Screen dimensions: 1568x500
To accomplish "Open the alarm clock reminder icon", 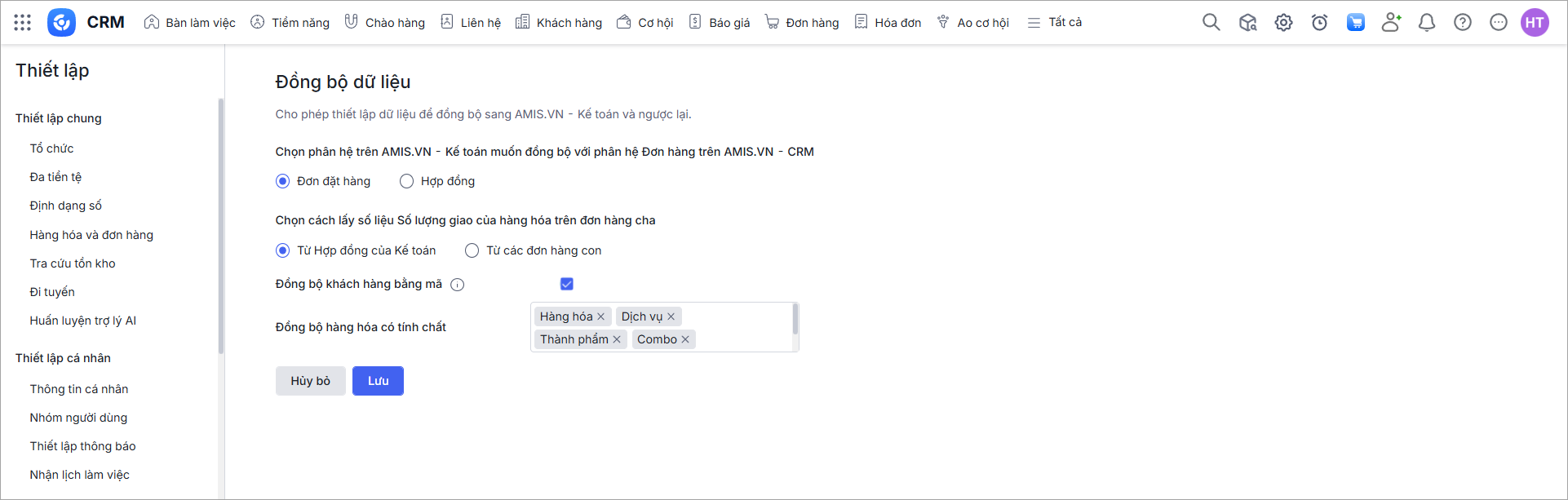I will 1319,23.
